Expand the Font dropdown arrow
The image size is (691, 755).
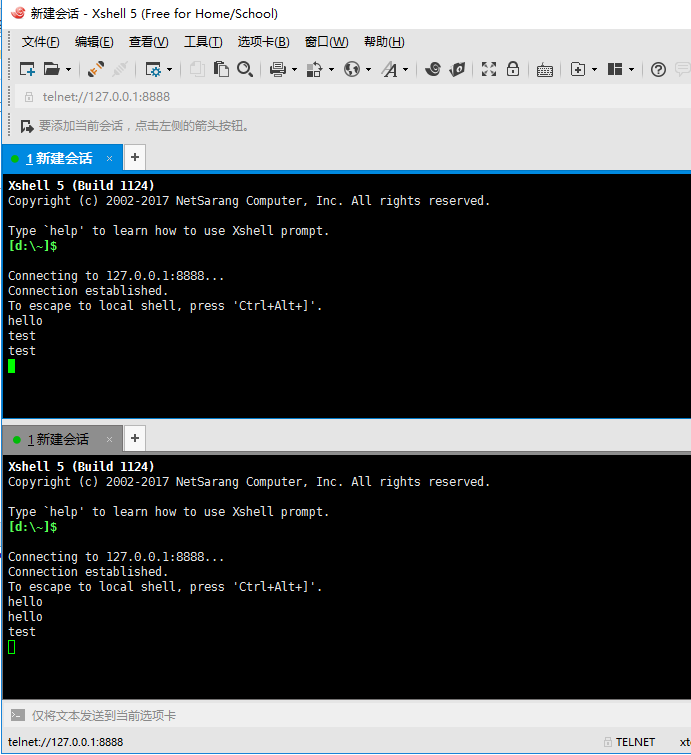click(x=405, y=70)
